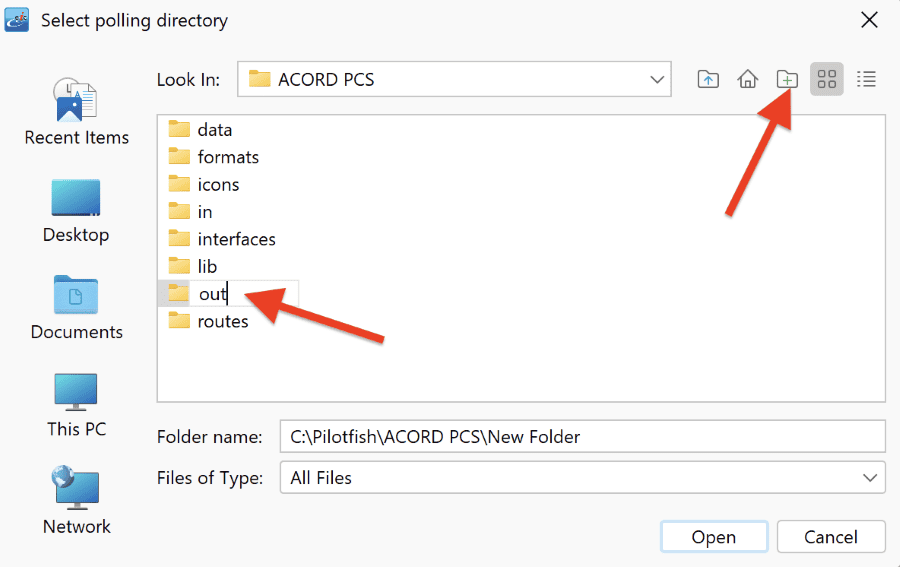The width and height of the screenshot is (900, 567).
Task: Click inside the Folder name field
Action: [x=582, y=437]
